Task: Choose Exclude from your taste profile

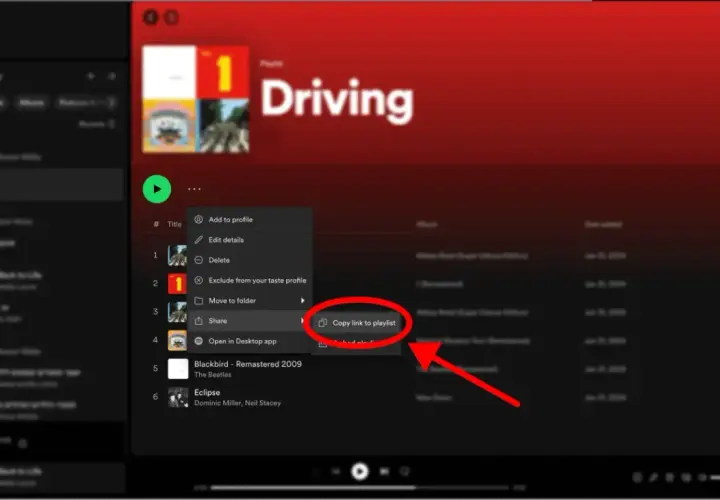Action: (x=257, y=280)
